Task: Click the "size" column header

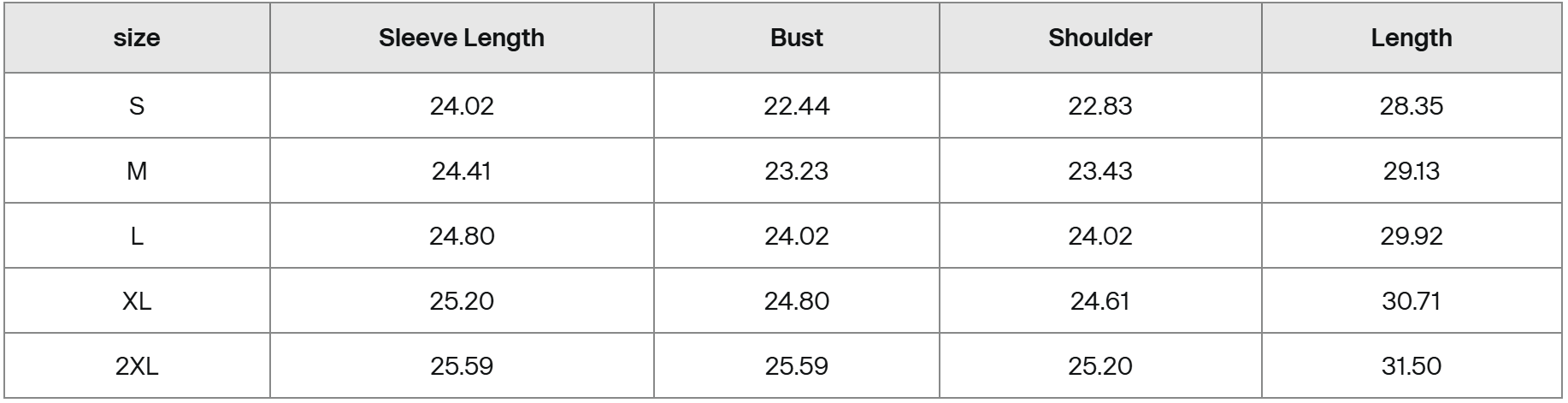Action: point(137,39)
